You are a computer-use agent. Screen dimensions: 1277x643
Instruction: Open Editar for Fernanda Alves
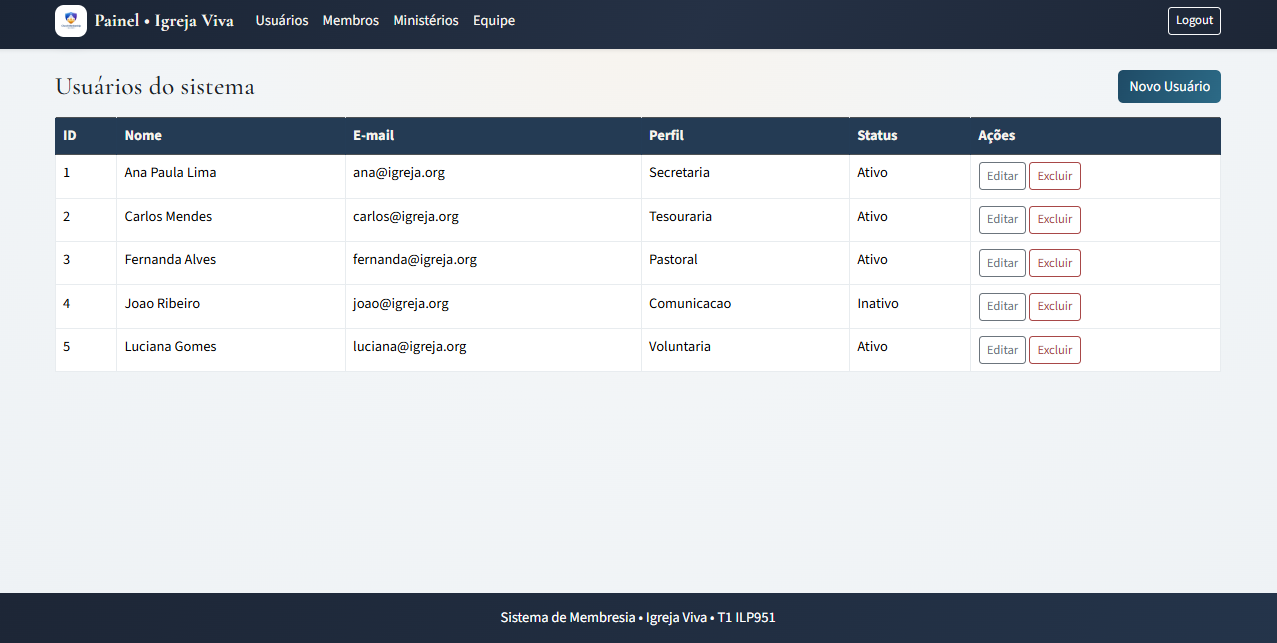click(x=1002, y=263)
